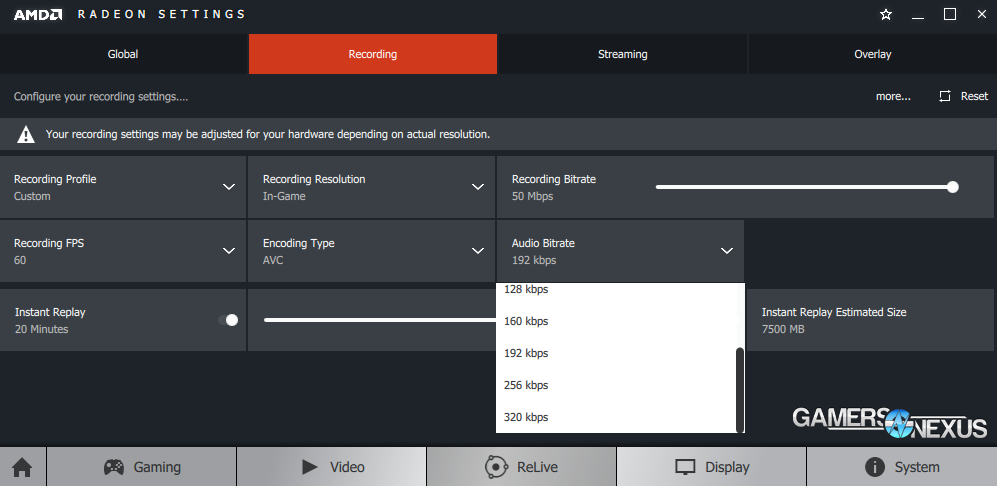Image resolution: width=997 pixels, height=486 pixels.
Task: Switch to the Streaming tab
Action: (x=622, y=54)
